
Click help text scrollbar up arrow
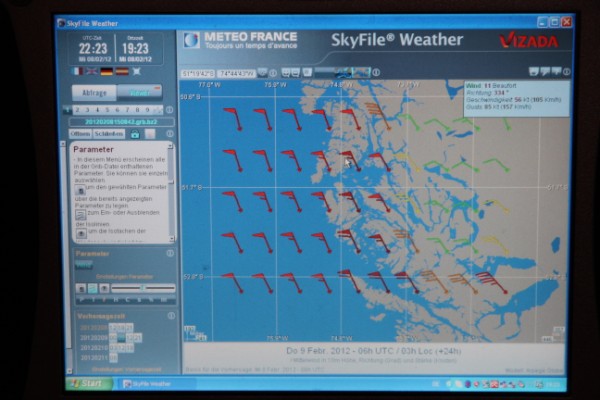tap(171, 147)
